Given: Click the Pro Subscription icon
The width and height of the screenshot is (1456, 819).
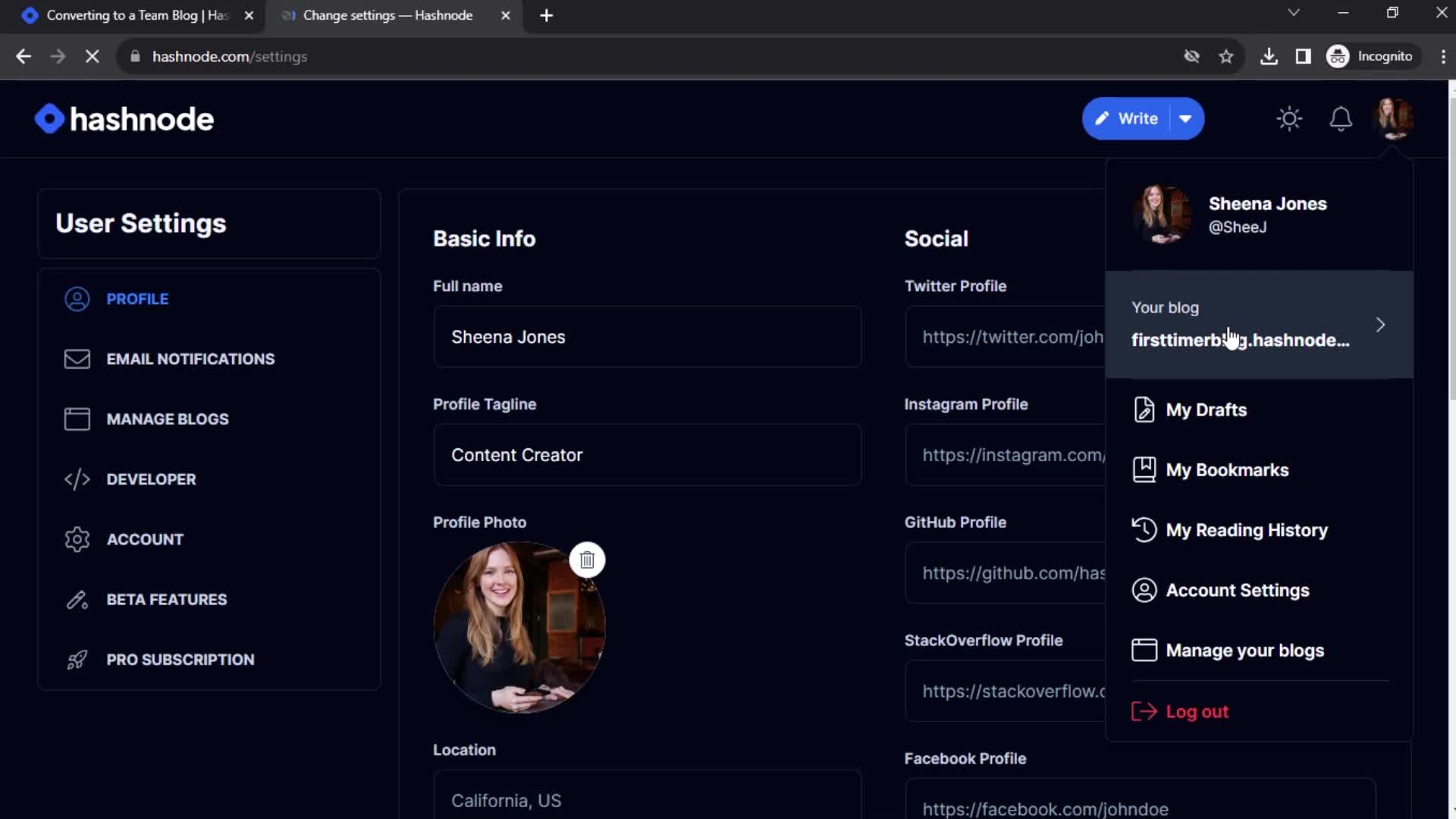Looking at the screenshot, I should [x=77, y=659].
